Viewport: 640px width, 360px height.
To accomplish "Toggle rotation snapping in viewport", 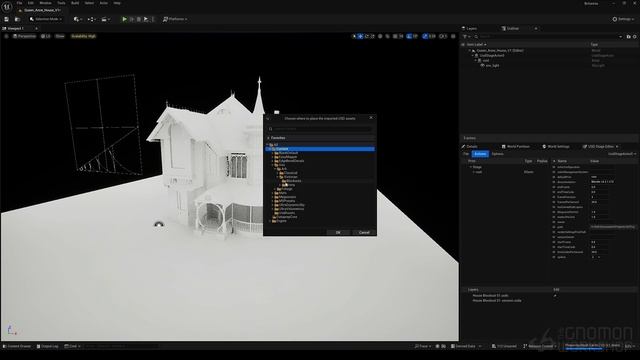I will click(409, 36).
